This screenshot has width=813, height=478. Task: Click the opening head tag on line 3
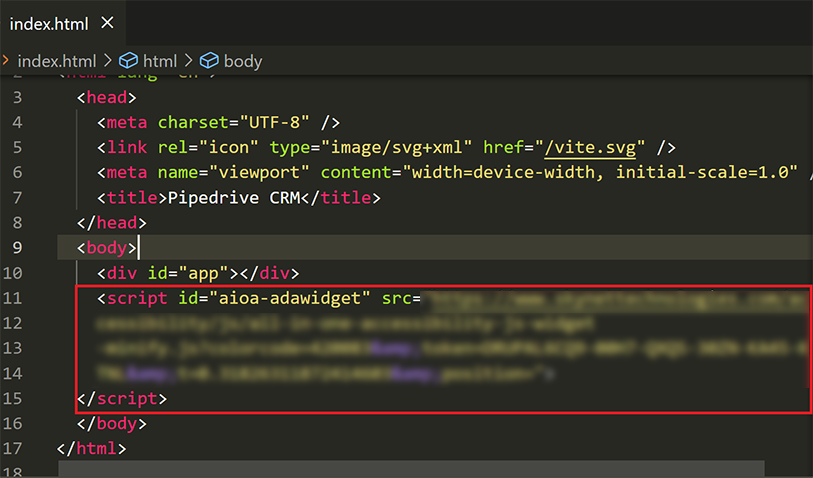coord(107,98)
